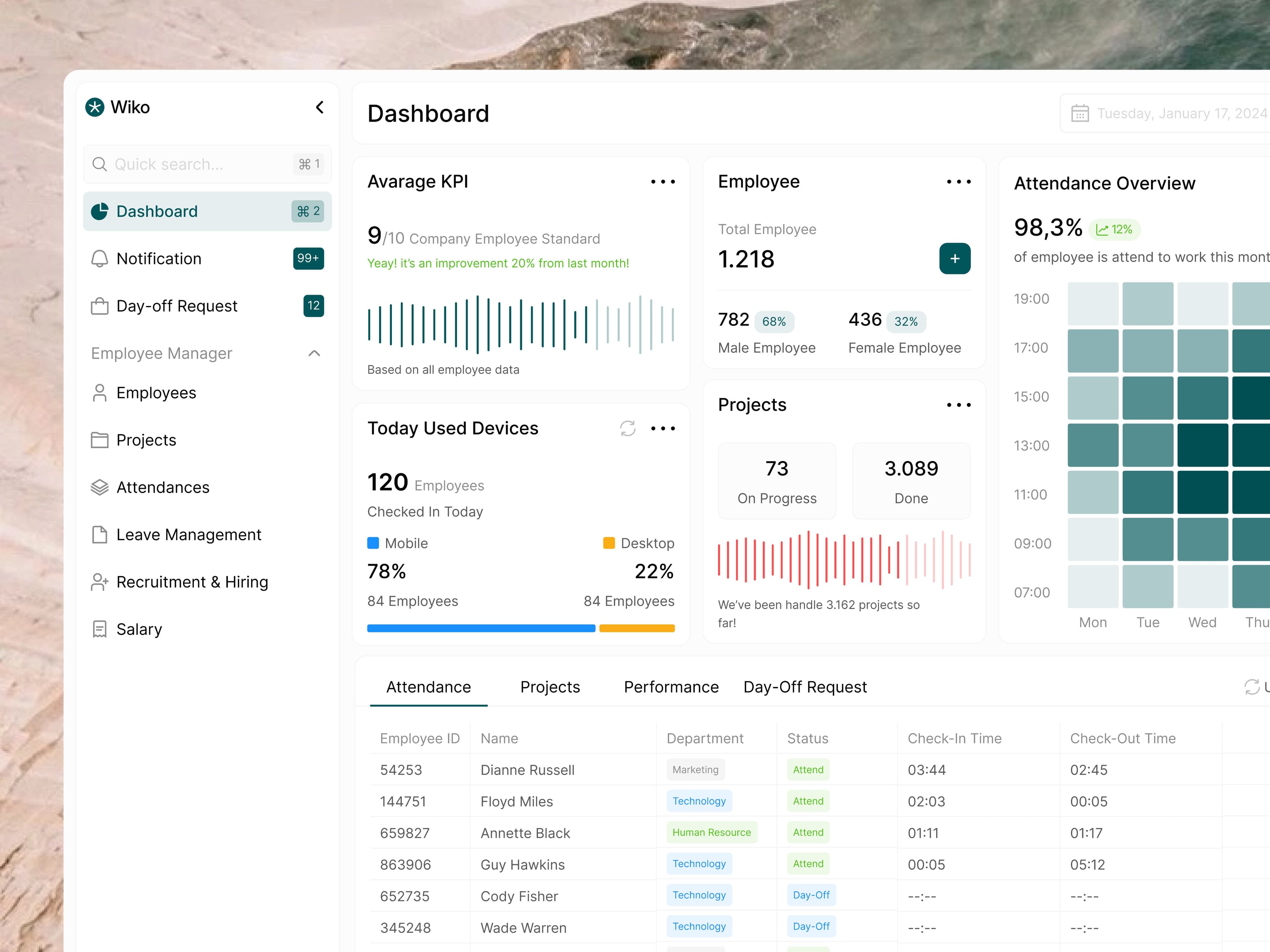Click the Projects folder icon in sidebar
Image resolution: width=1270 pixels, height=952 pixels.
(99, 440)
